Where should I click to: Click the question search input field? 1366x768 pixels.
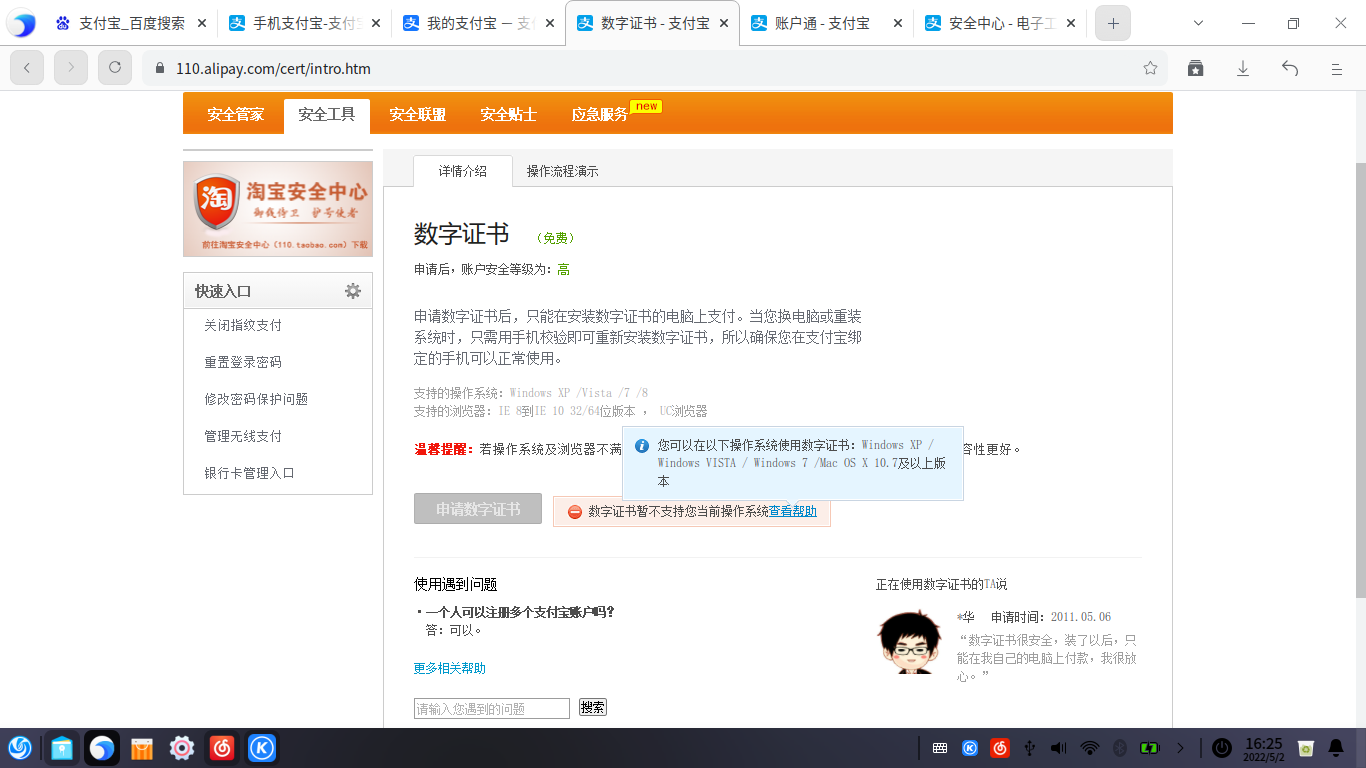490,707
